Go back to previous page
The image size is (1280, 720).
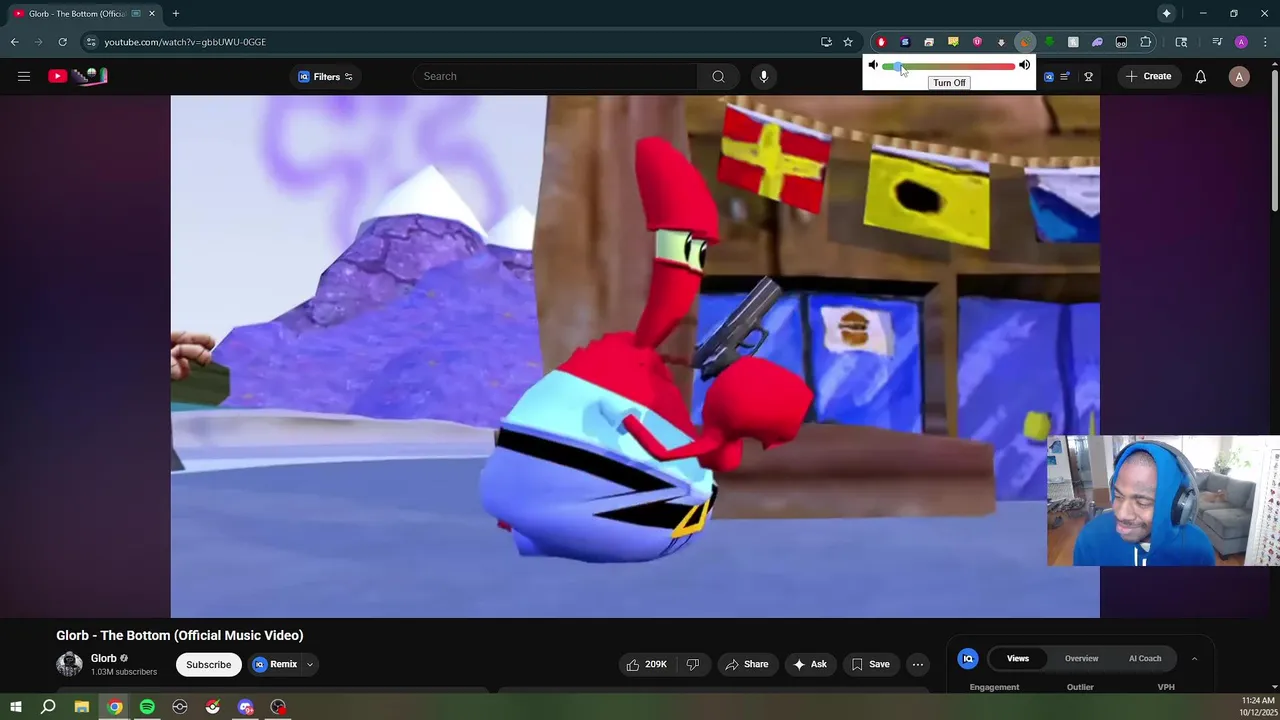pos(14,42)
